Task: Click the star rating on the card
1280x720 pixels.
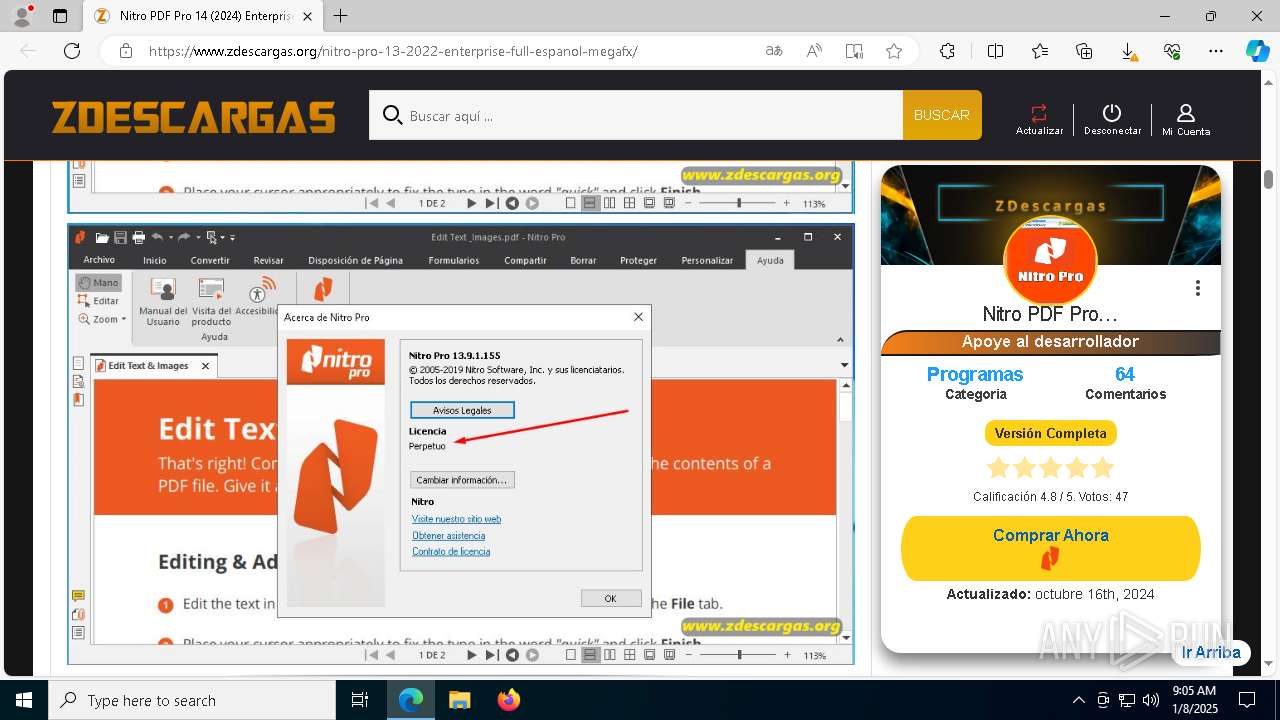Action: point(1050,468)
